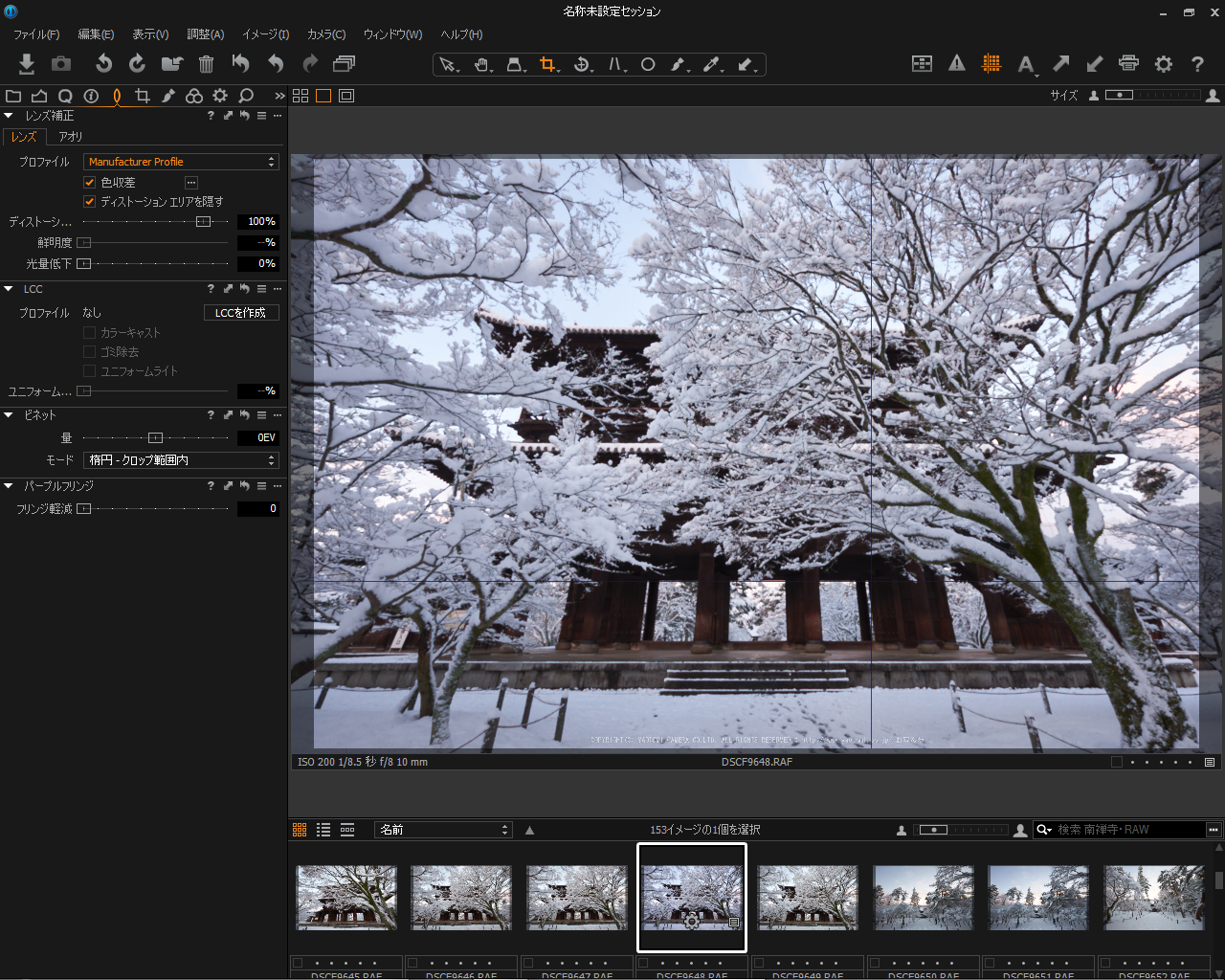Viewport: 1225px width, 980px height.
Task: Click the Redo arrow icon
Action: tap(310, 64)
